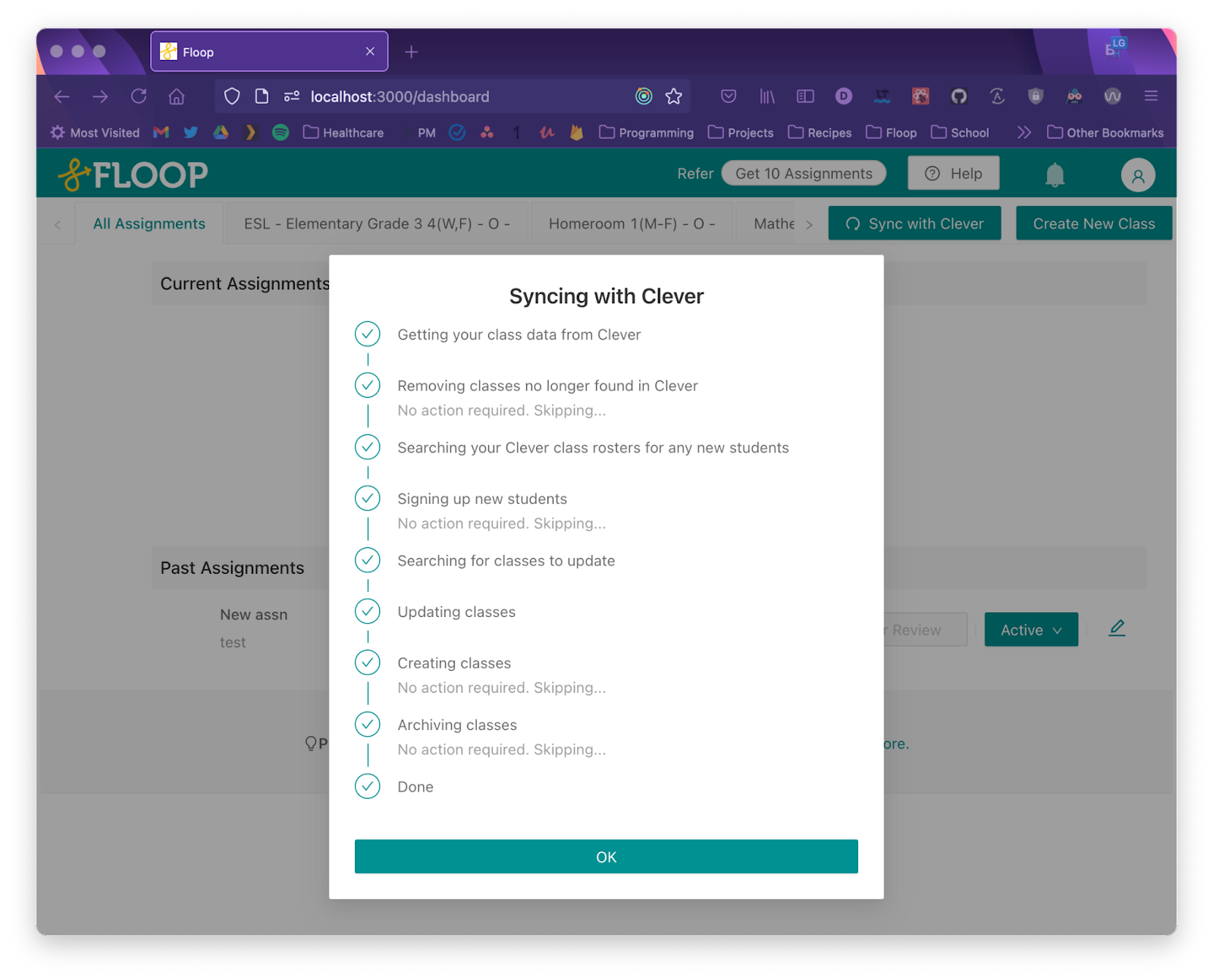The image size is (1213, 980).
Task: Show more bookmarks with double chevron
Action: point(1024,133)
